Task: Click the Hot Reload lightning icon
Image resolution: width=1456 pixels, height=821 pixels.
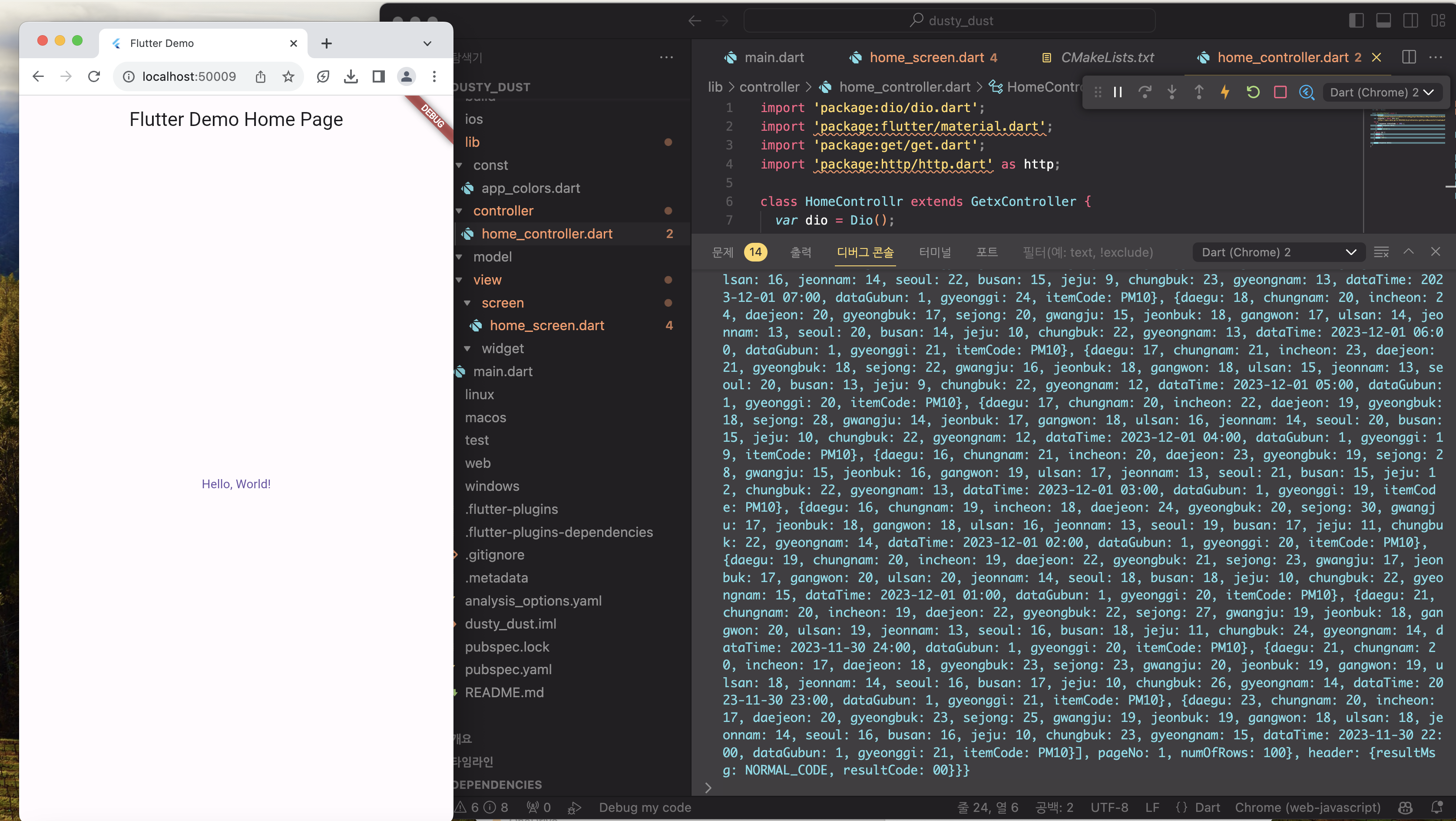Action: tap(1225, 92)
